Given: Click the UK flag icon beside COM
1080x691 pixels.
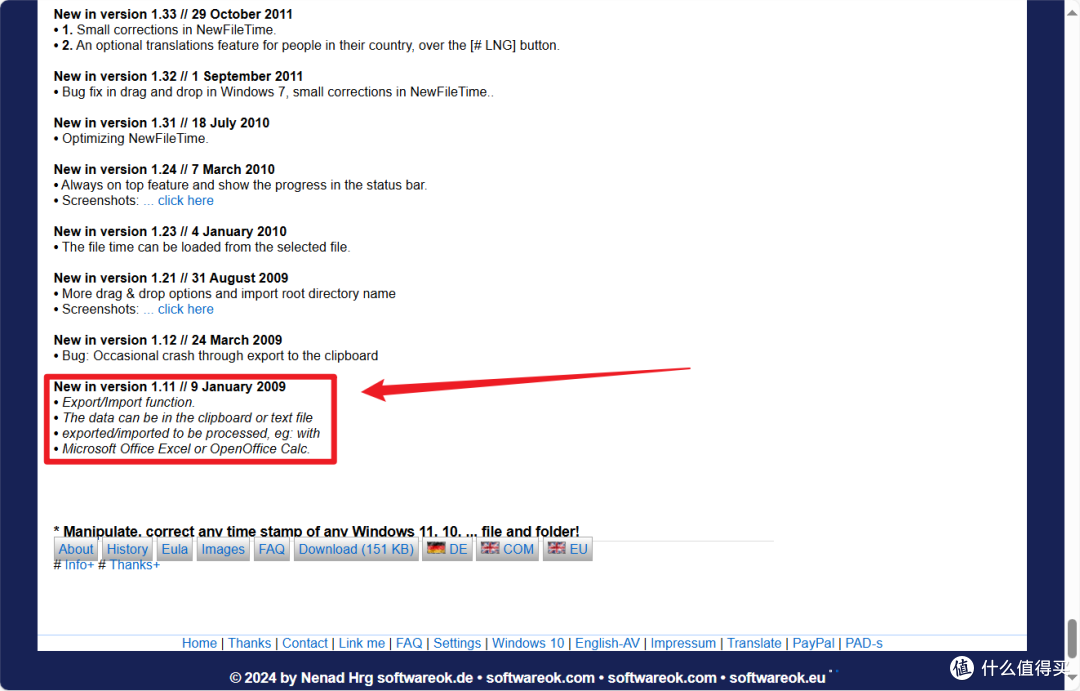Looking at the screenshot, I should [490, 548].
